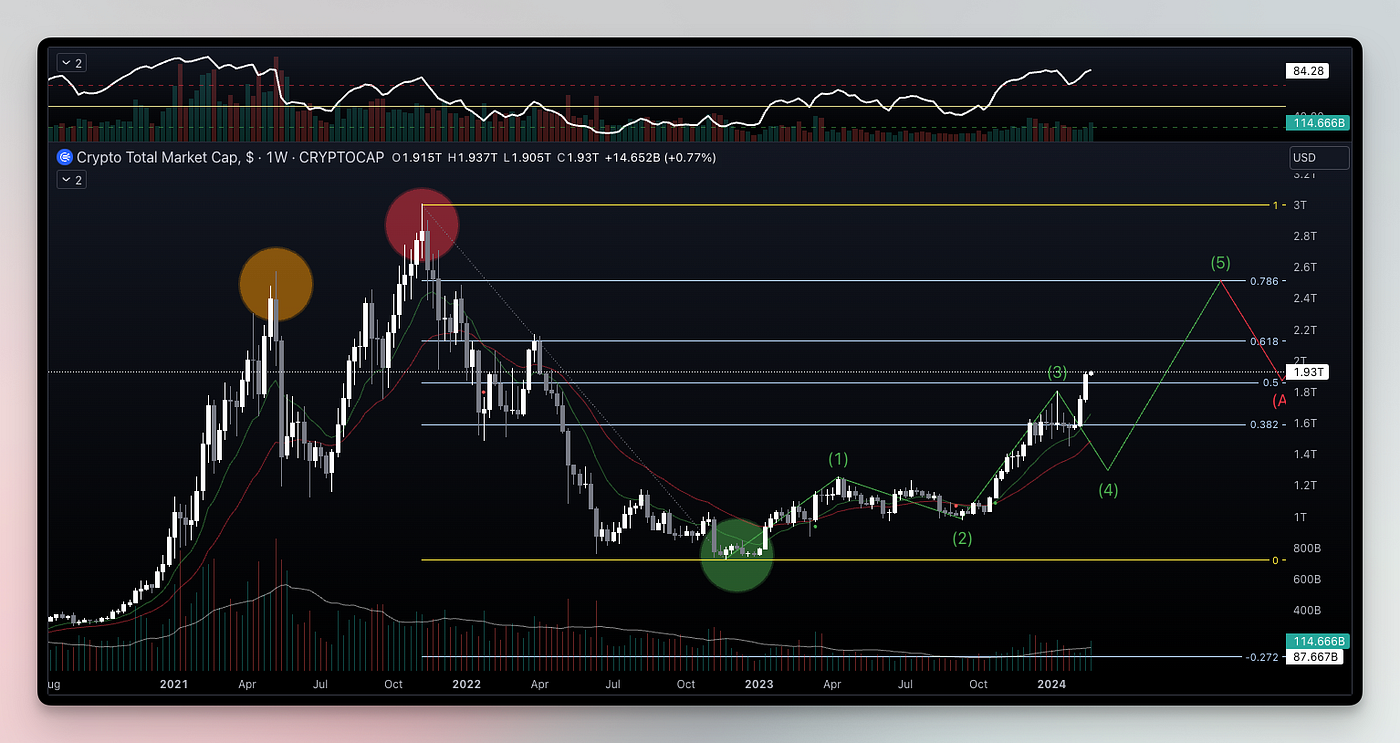This screenshot has height=743, width=1400.
Task: Click the 0.382 Fibonacci level label
Action: [x=1266, y=424]
